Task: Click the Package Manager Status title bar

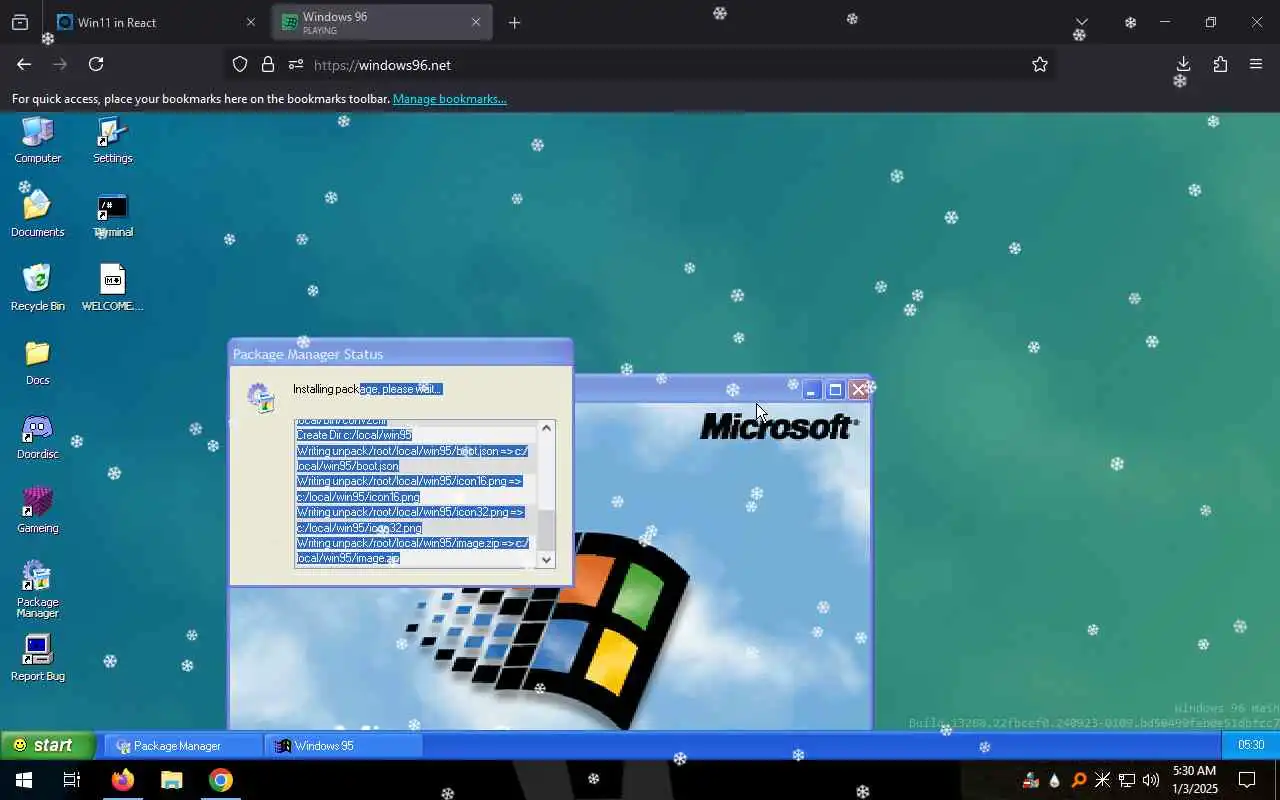Action: [x=400, y=354]
